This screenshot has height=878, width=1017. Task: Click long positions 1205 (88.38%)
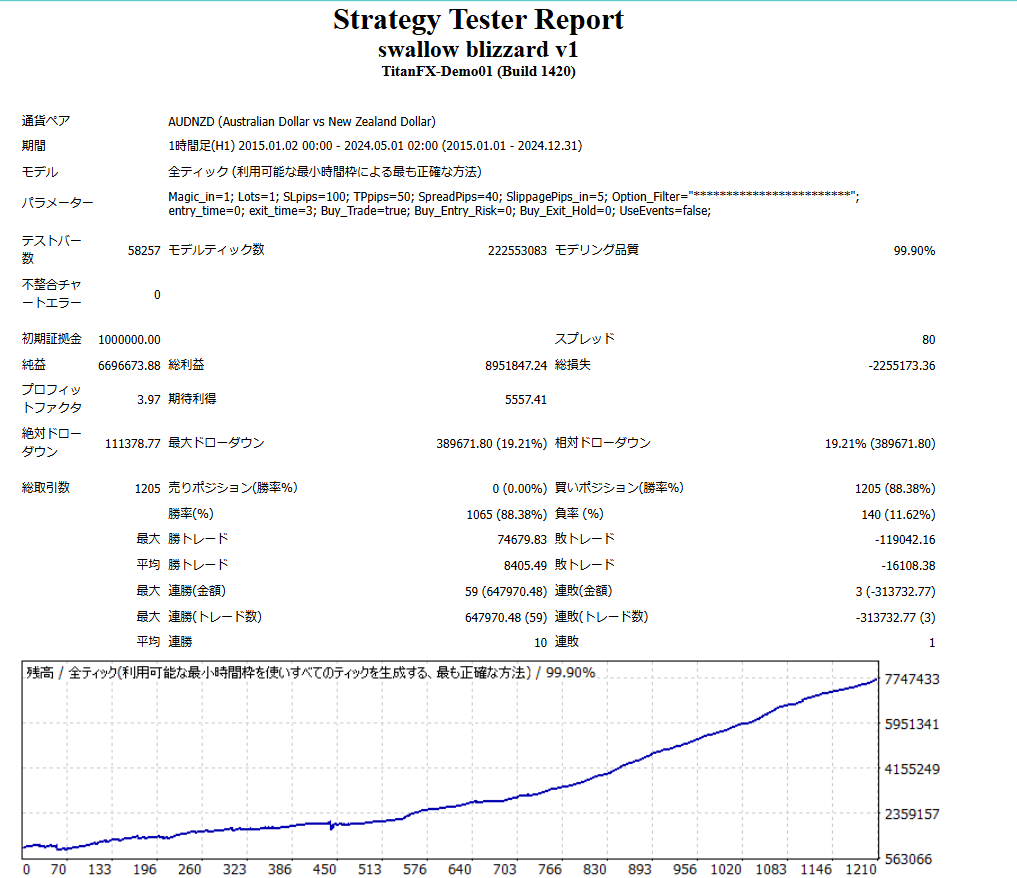(894, 489)
